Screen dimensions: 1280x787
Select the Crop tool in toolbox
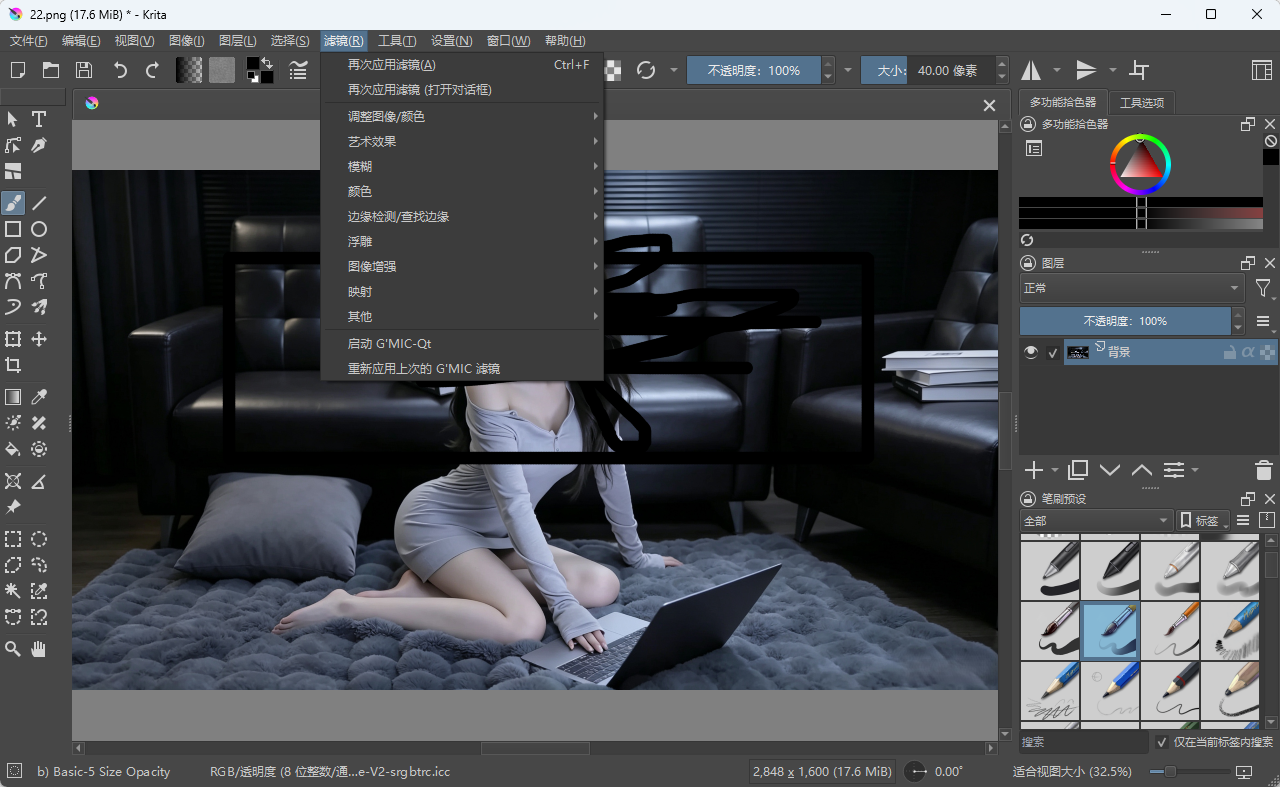(x=13, y=365)
